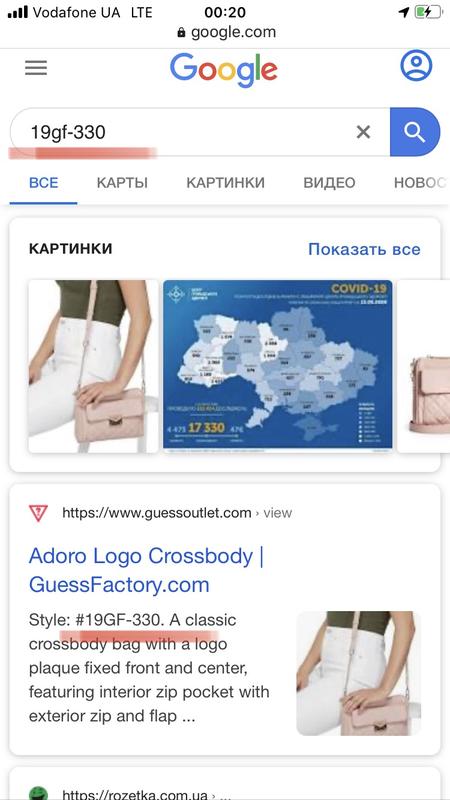Open the Google account profile icon

[x=416, y=65]
